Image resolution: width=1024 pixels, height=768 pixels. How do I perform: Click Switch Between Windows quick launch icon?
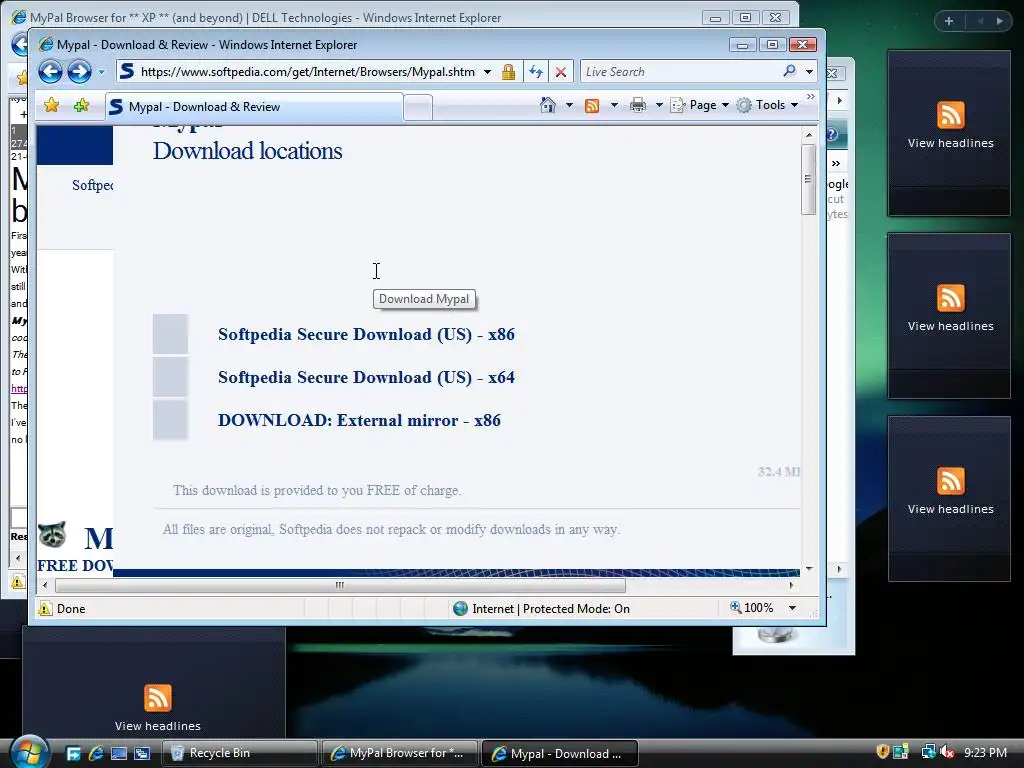click(142, 754)
